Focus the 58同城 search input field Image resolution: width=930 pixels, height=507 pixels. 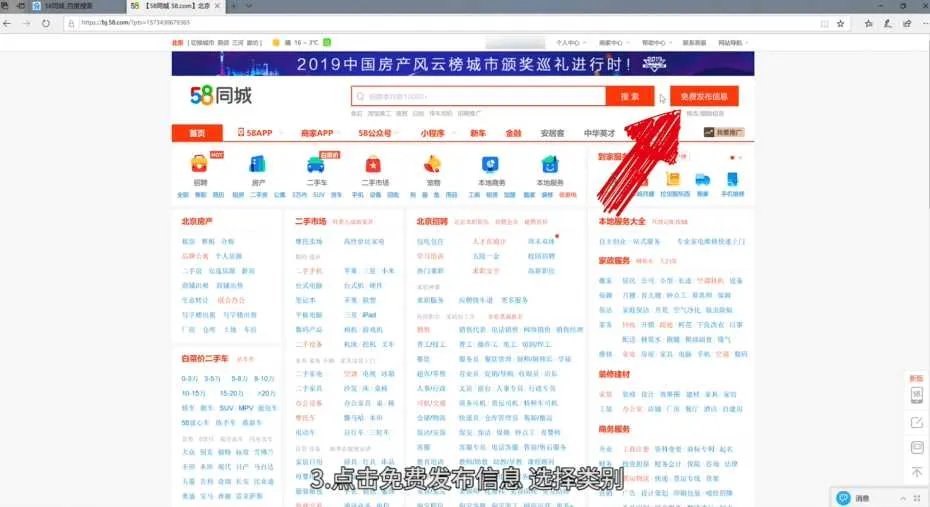(478, 96)
